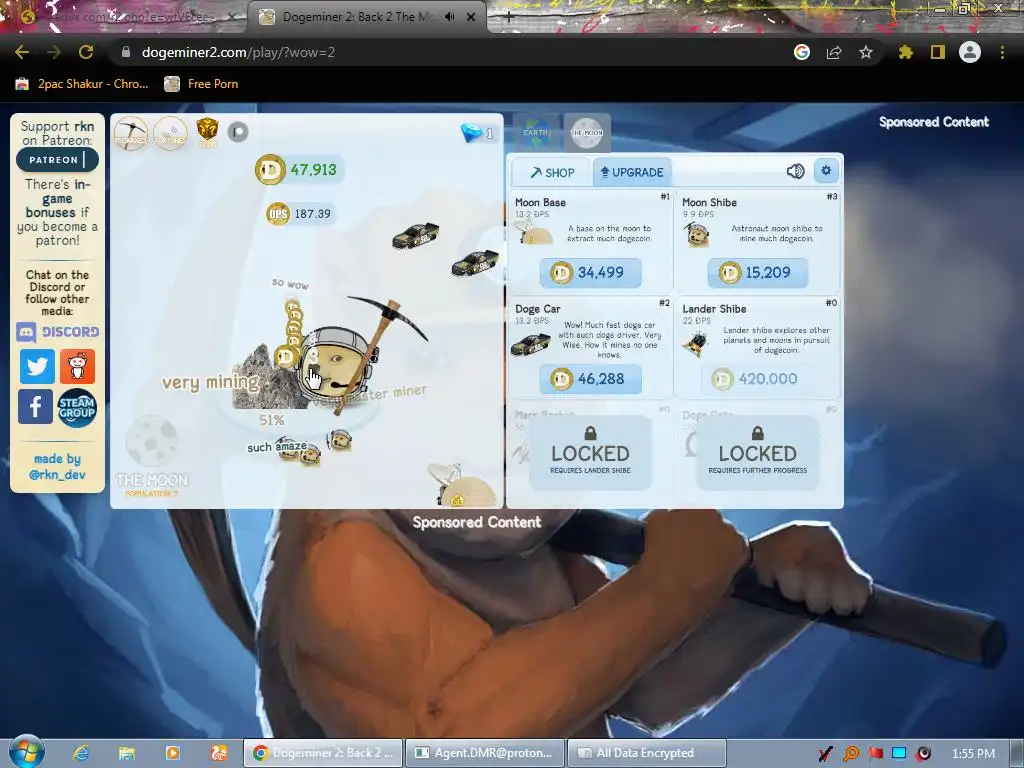Open All Data Encrypted taskbar window
The image size is (1024, 768).
point(647,753)
